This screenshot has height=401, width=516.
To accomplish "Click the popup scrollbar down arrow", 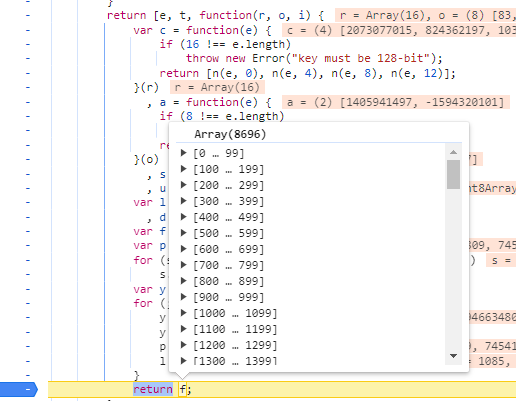I will [x=453, y=356].
